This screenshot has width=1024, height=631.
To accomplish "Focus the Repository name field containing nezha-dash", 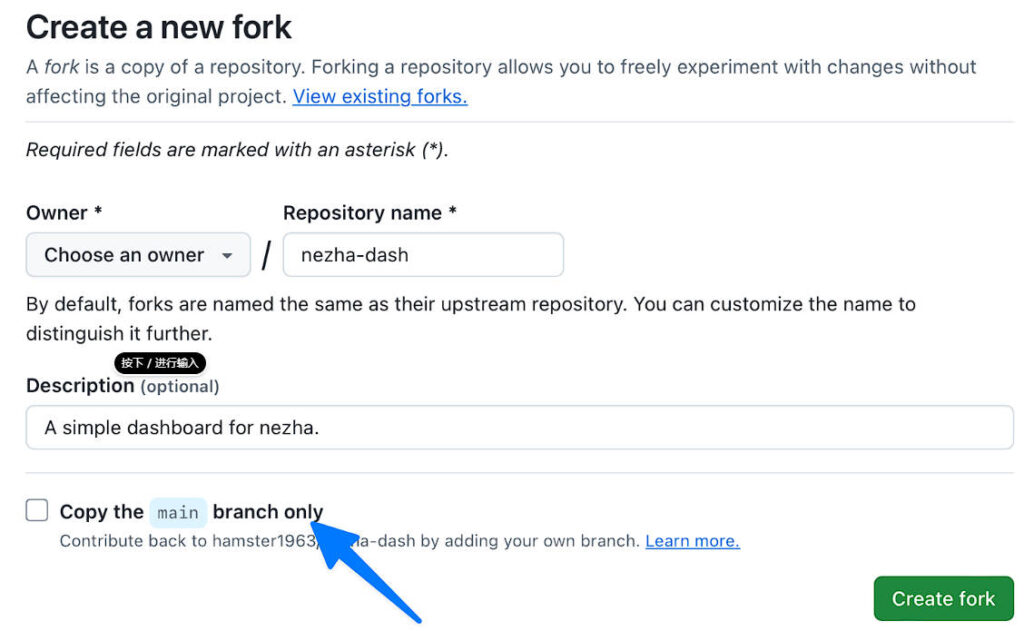I will click(x=423, y=255).
